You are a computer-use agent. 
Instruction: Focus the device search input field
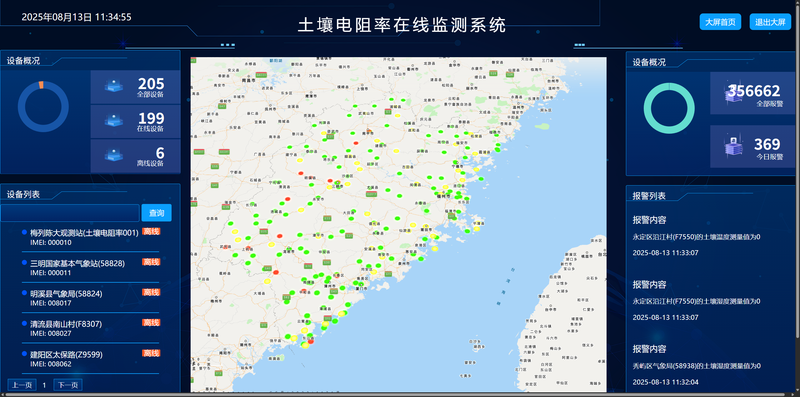click(70, 213)
